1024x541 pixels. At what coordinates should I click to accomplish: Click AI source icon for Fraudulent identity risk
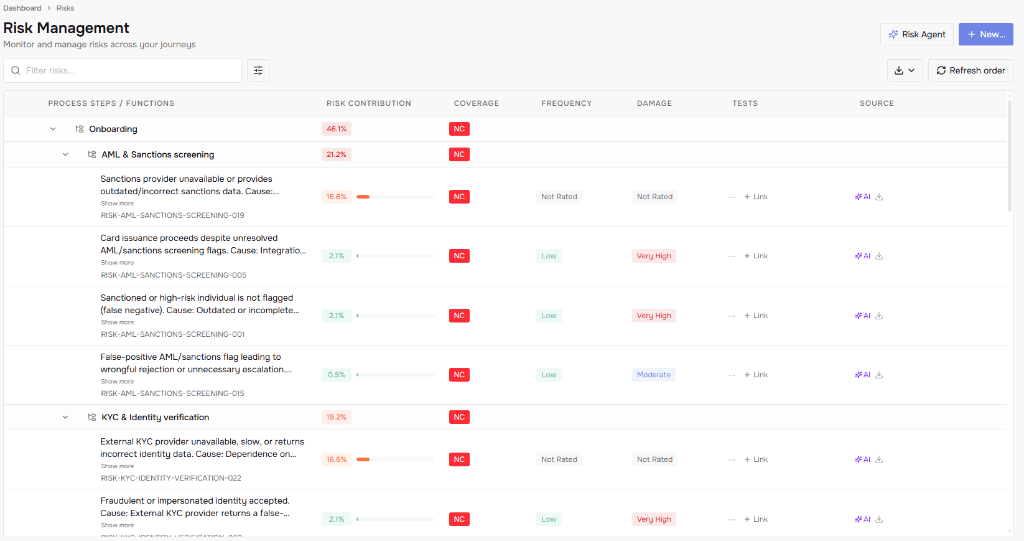863,519
